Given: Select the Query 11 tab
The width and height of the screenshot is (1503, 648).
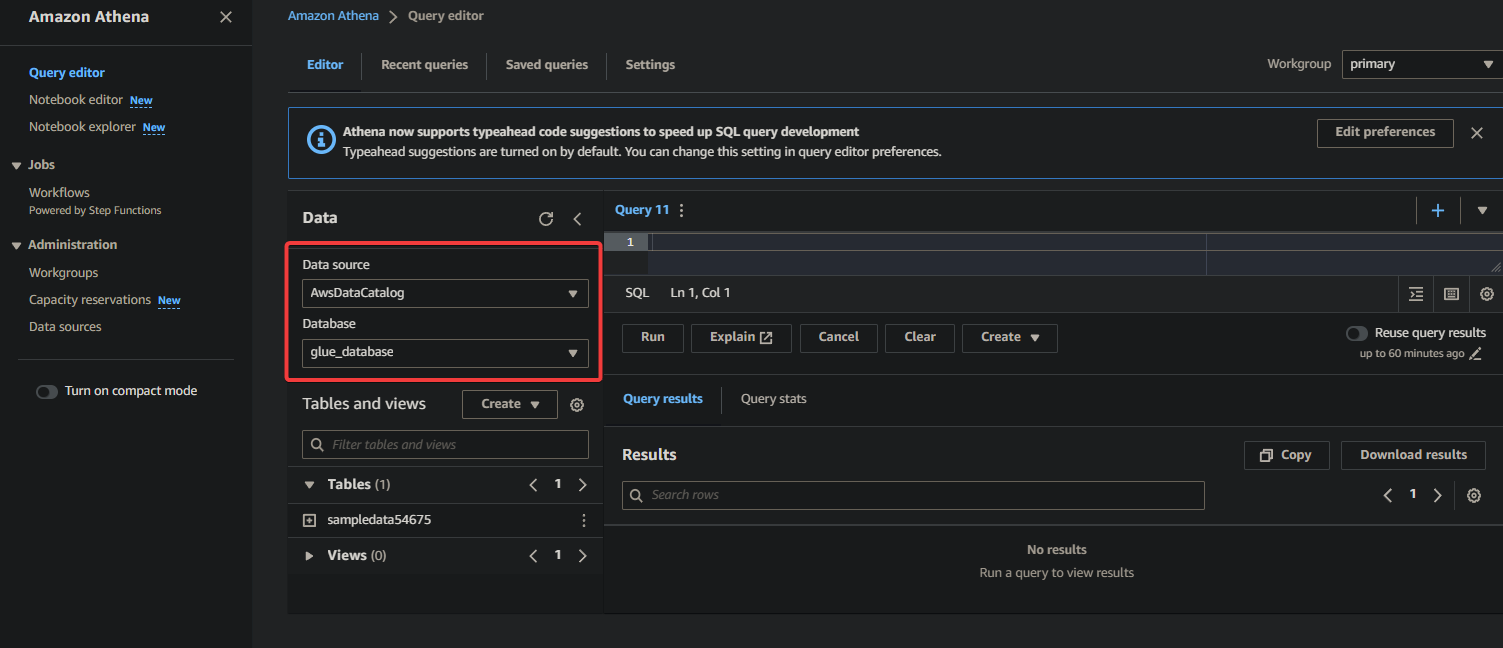Looking at the screenshot, I should click(x=642, y=210).
